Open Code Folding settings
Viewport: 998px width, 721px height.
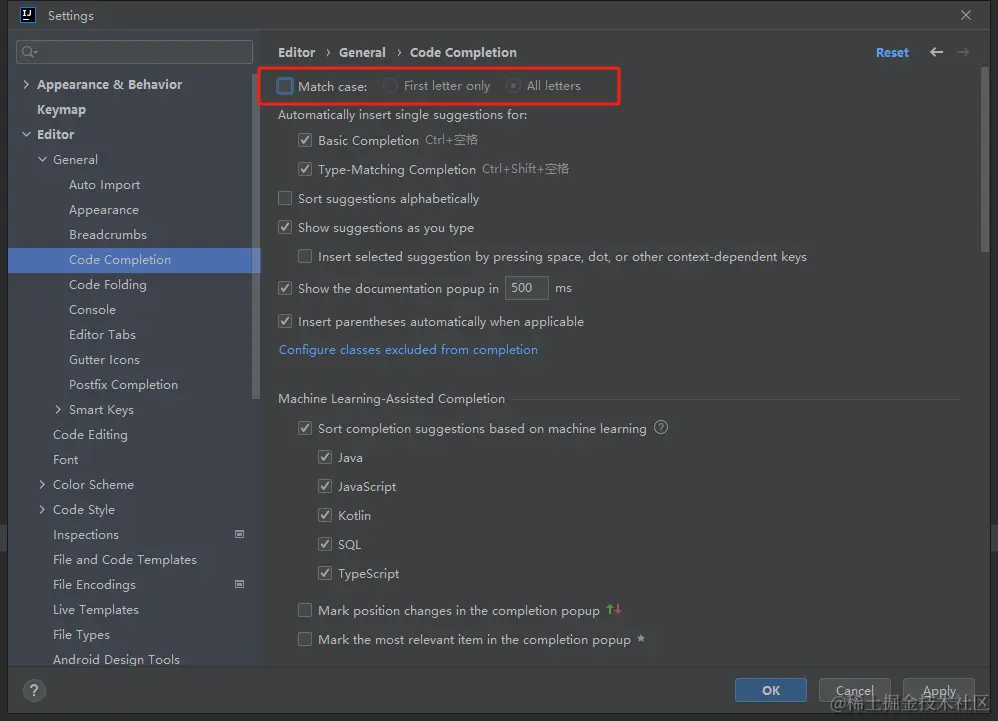[108, 284]
